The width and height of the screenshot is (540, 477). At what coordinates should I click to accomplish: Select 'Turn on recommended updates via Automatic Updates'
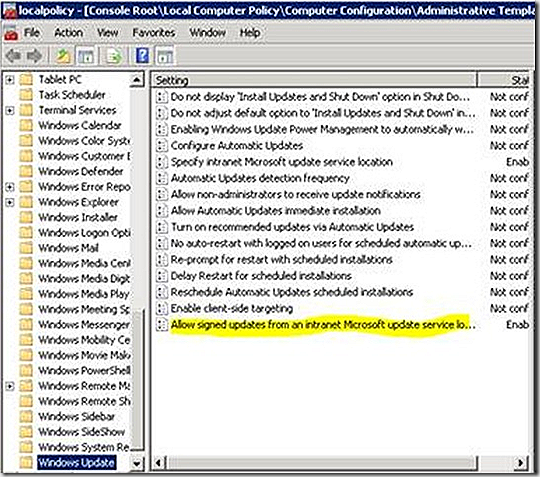click(292, 227)
